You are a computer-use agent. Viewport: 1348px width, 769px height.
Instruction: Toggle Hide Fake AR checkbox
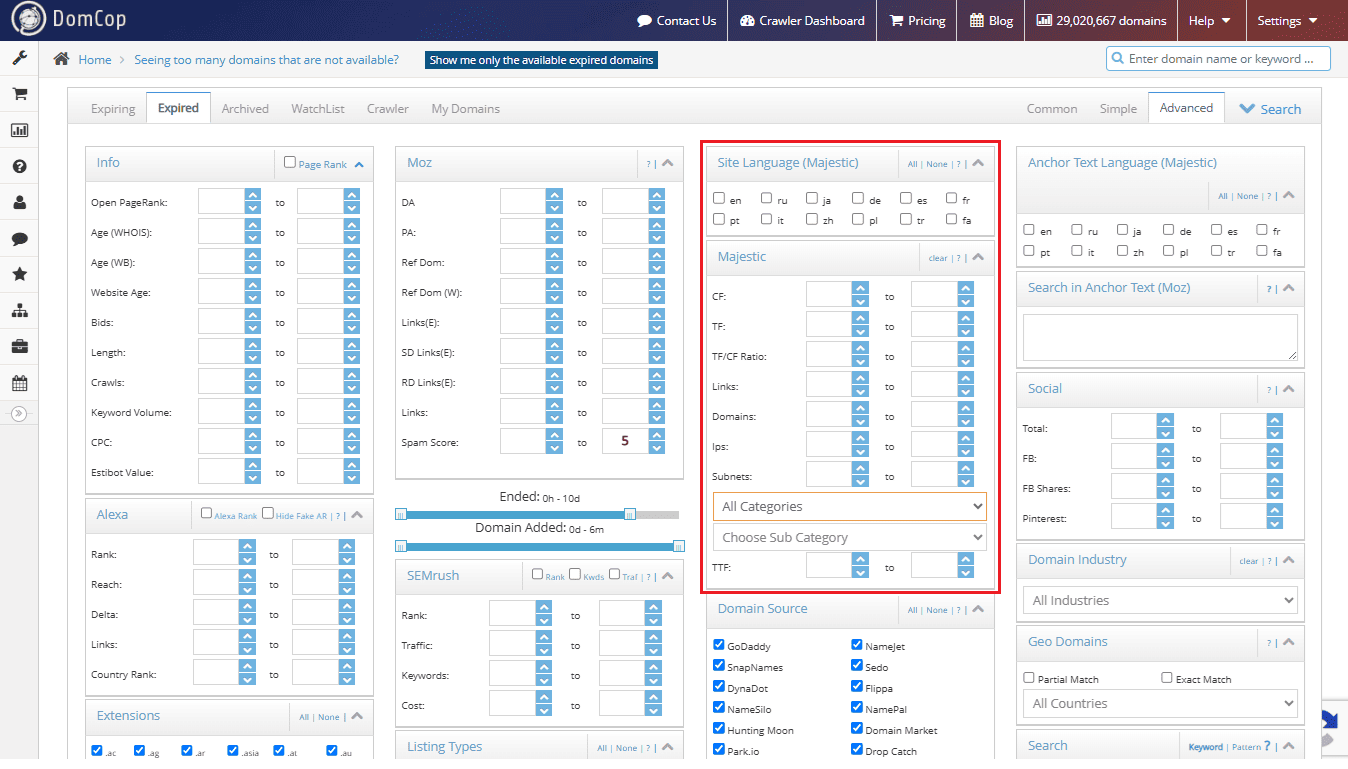point(268,513)
